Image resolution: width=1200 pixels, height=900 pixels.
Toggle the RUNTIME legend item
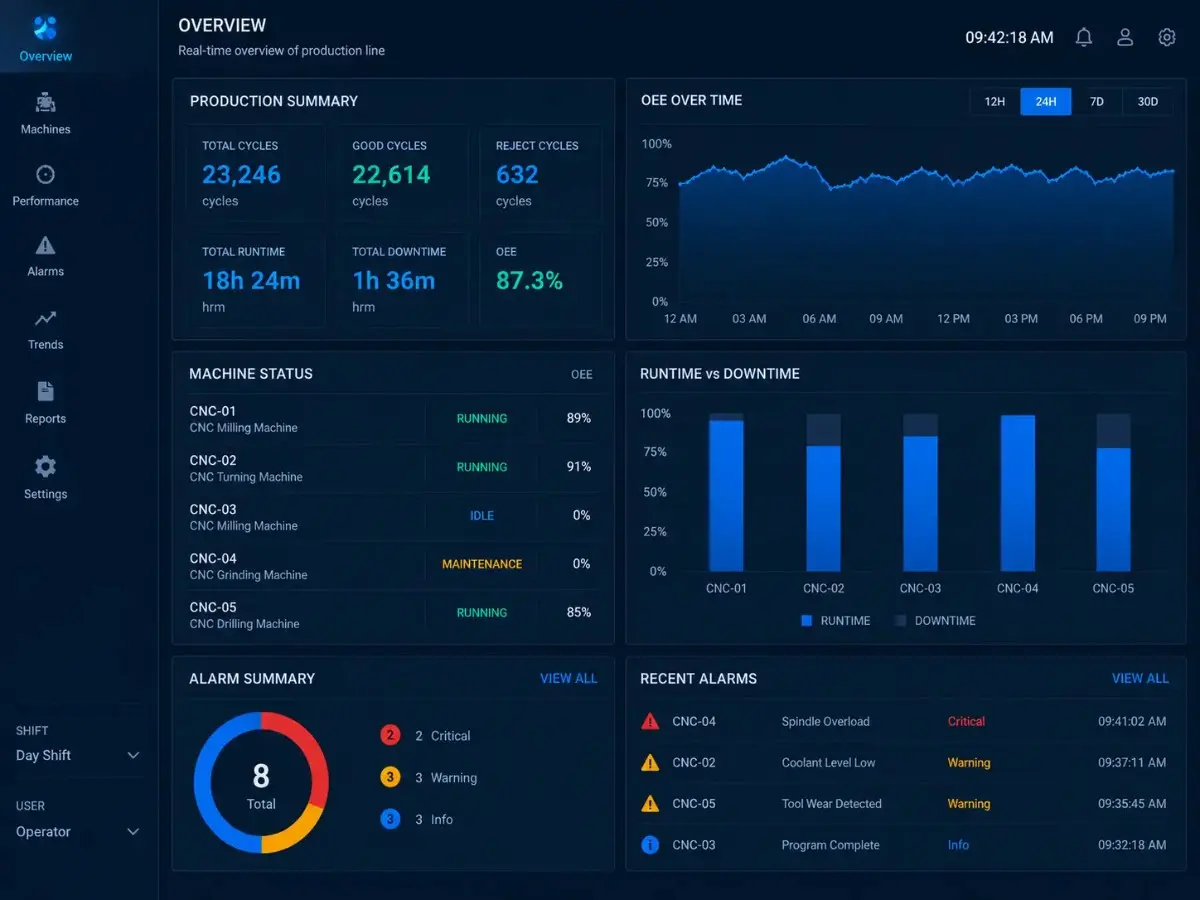coord(836,620)
